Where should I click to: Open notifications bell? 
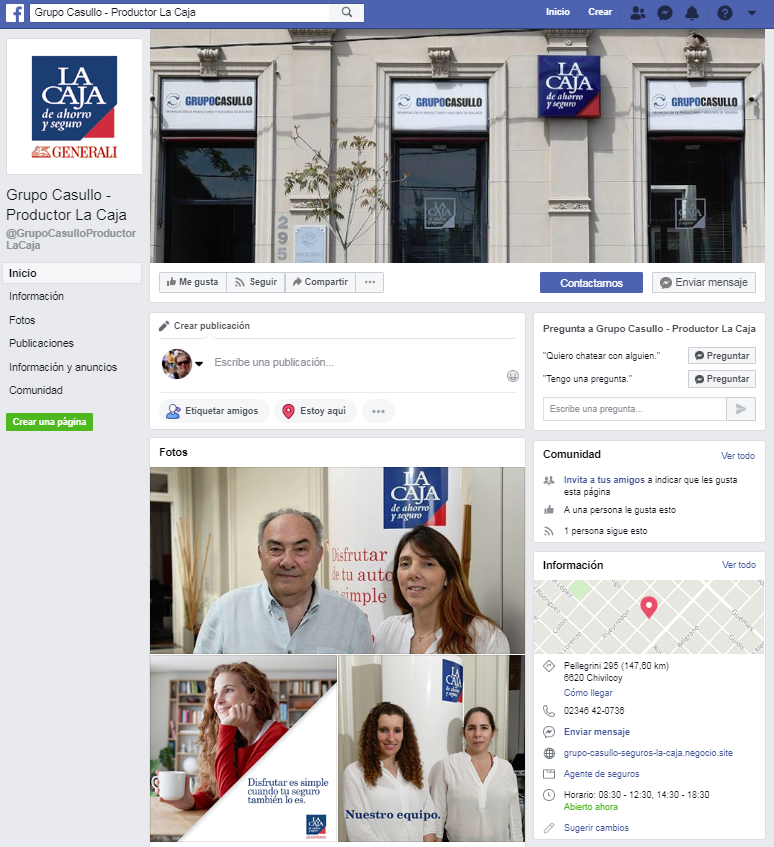[692, 12]
